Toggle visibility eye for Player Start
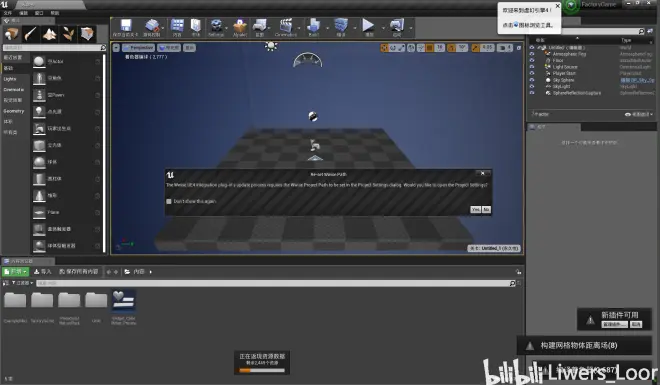 532,73
